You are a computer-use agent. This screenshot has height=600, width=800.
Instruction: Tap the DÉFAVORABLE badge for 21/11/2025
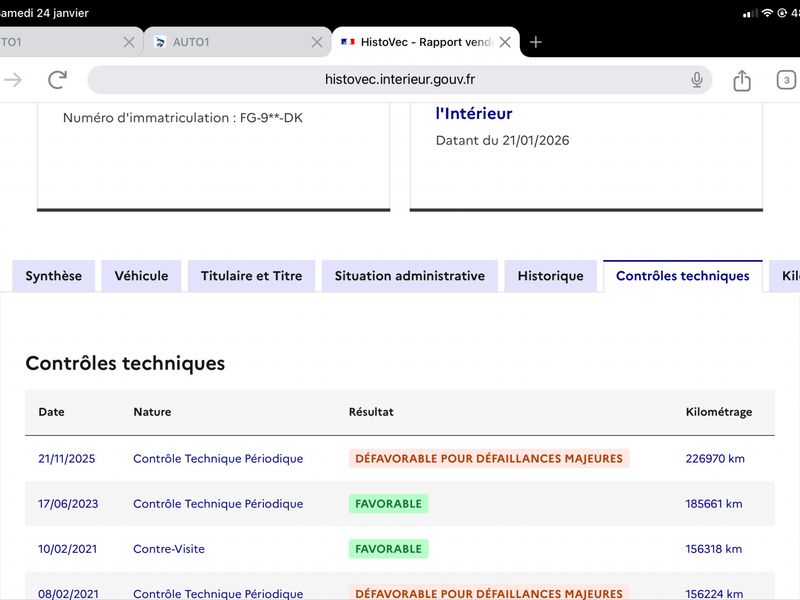tap(488, 459)
